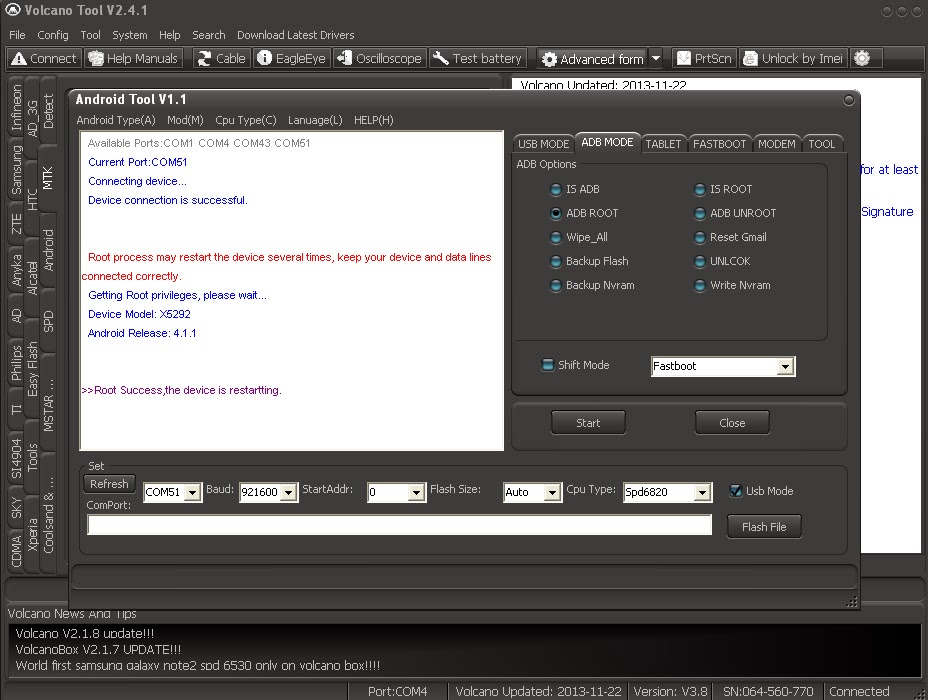Click 'Root Success' line in the log

(x=181, y=390)
